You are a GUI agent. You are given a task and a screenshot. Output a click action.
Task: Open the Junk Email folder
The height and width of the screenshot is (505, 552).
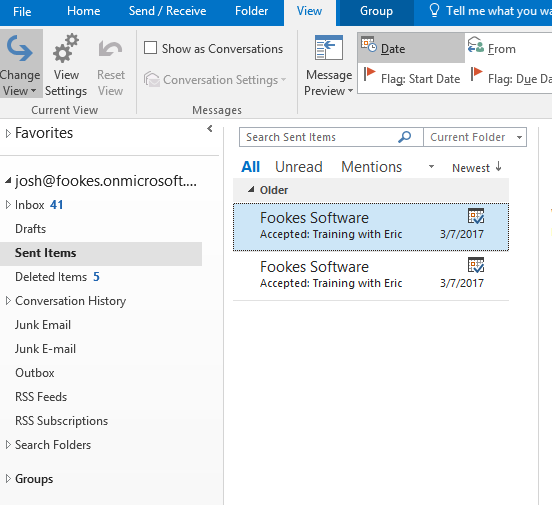[x=43, y=325]
